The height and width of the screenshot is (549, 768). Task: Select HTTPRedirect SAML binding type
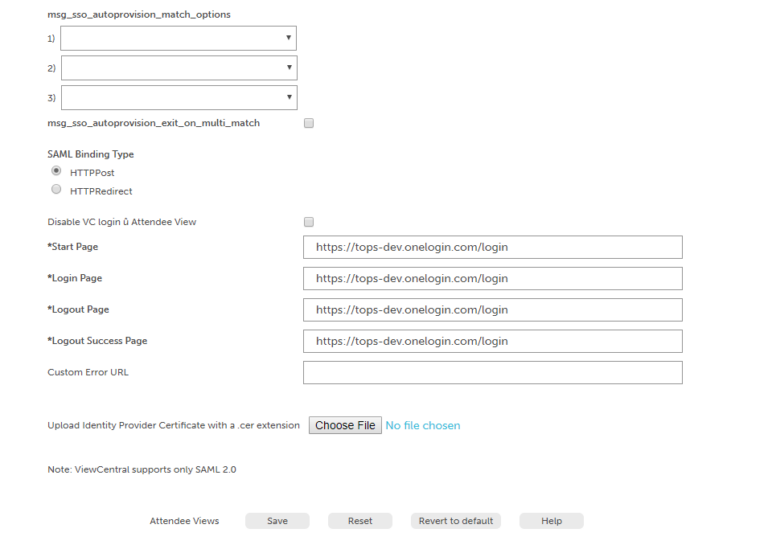pyautogui.click(x=56, y=190)
